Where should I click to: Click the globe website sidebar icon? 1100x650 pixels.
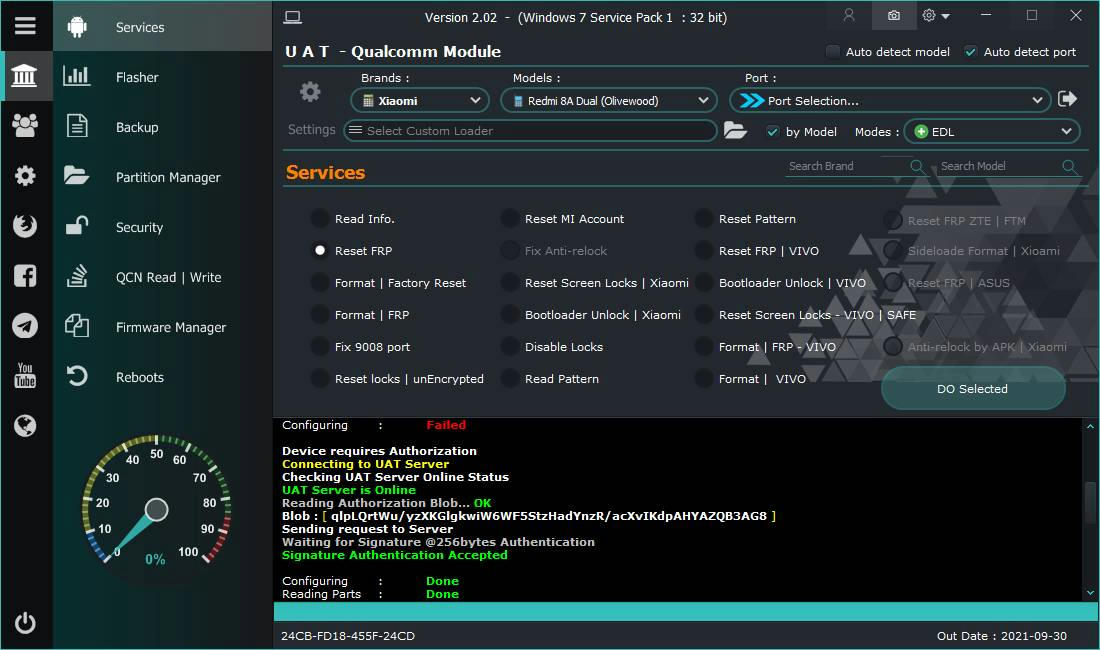coord(25,426)
